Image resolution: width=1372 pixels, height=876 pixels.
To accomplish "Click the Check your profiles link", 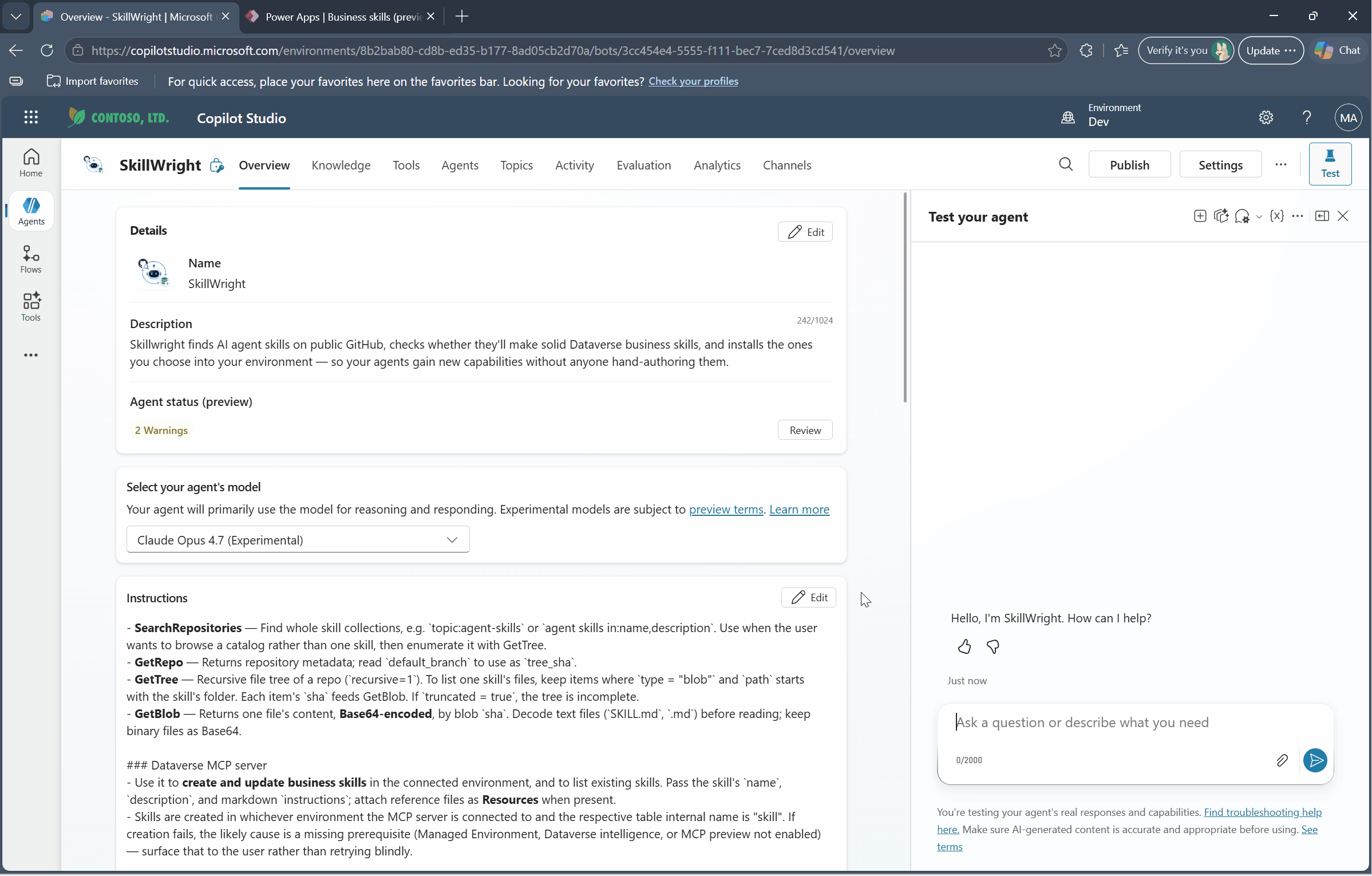I will (693, 81).
